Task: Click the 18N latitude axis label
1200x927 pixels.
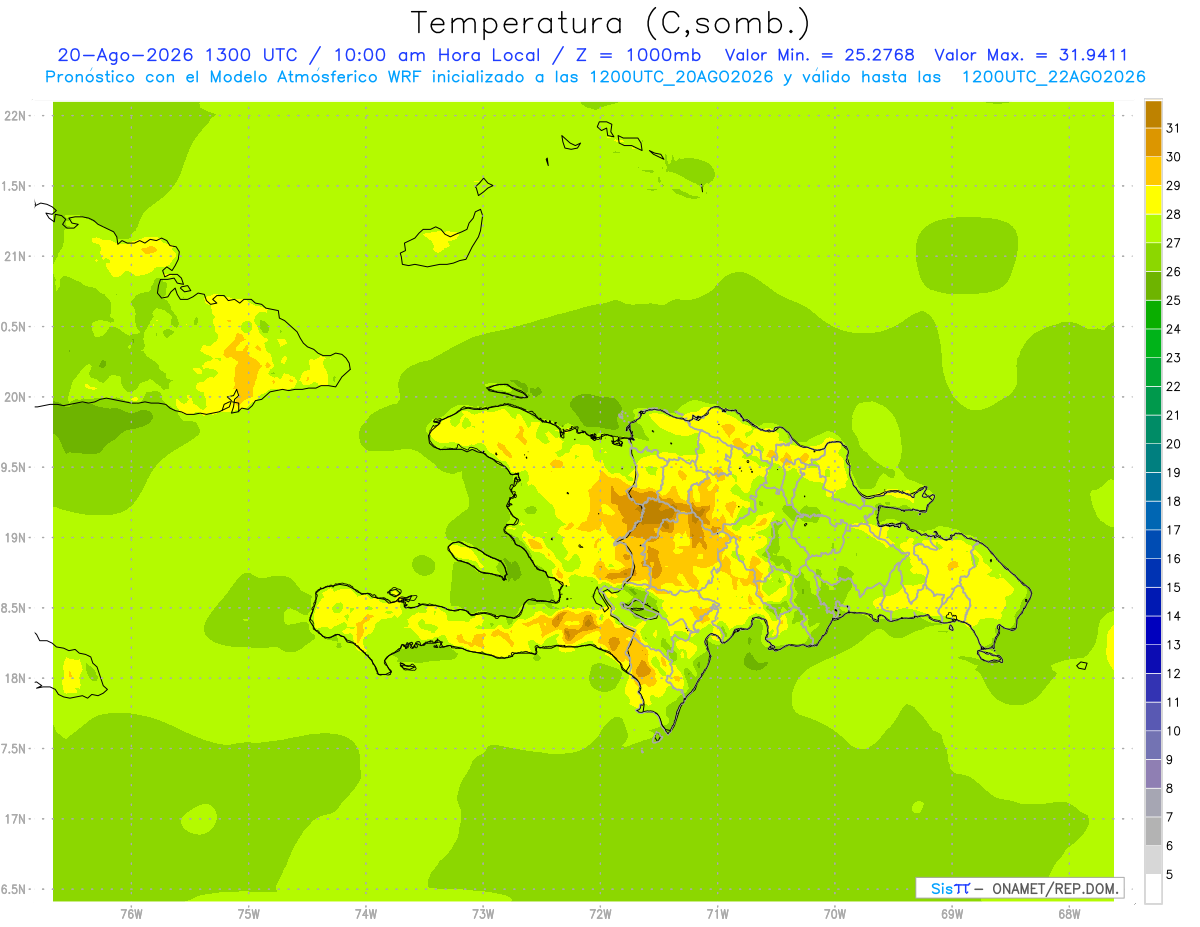Action: point(16,678)
